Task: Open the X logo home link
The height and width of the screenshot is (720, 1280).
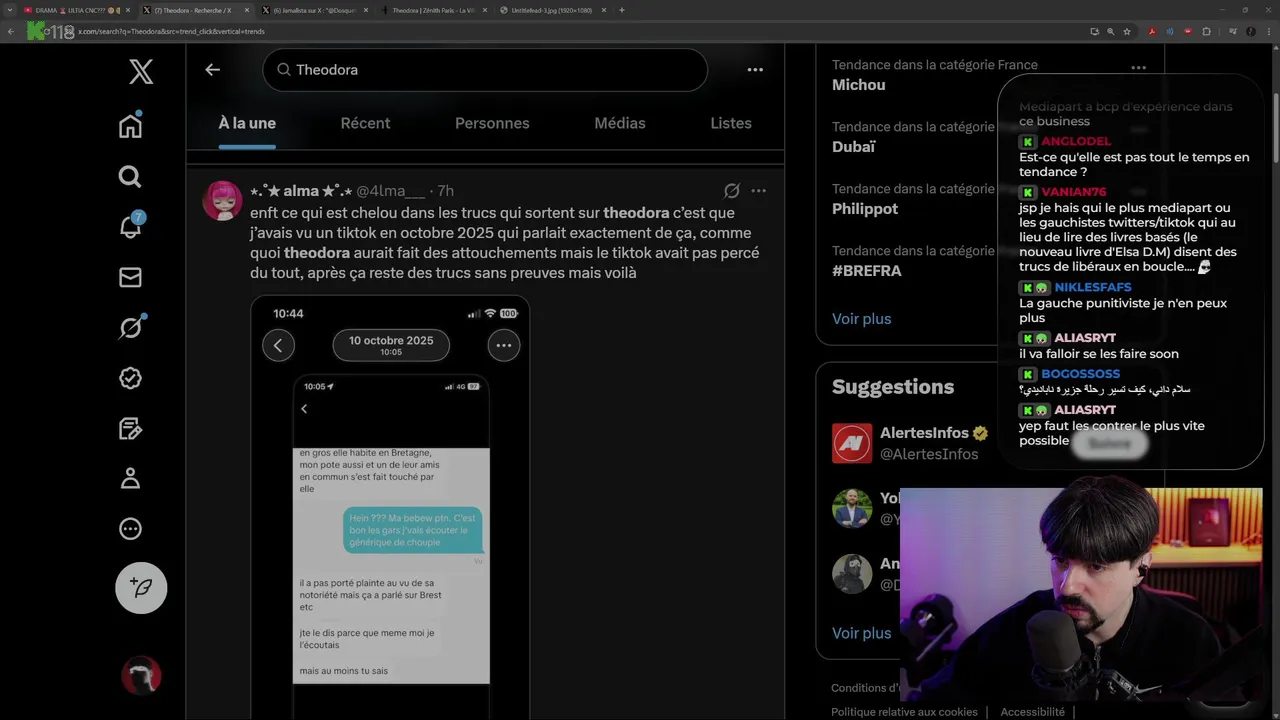Action: point(141,71)
